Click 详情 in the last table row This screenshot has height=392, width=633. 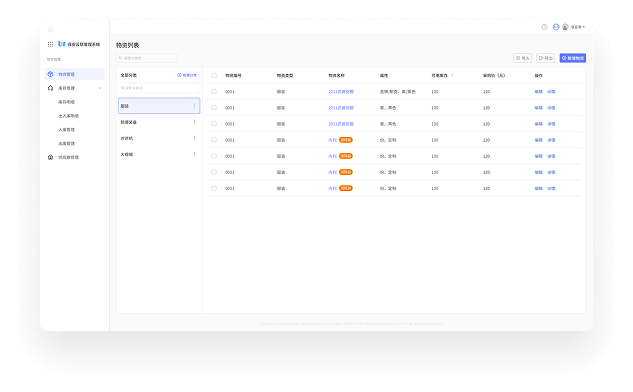(551, 189)
